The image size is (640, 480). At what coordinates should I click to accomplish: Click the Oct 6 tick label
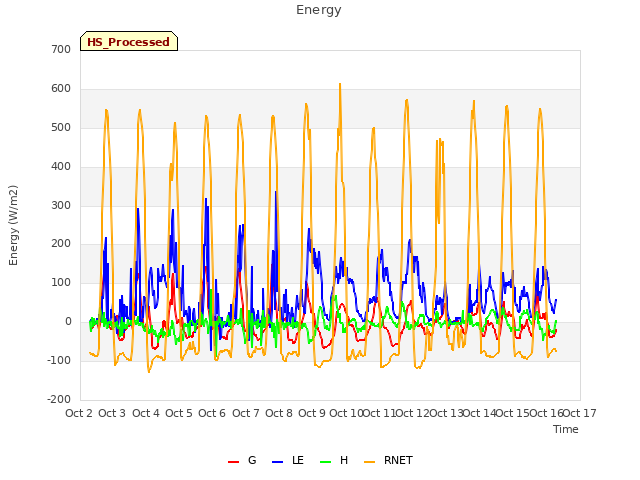(x=212, y=413)
